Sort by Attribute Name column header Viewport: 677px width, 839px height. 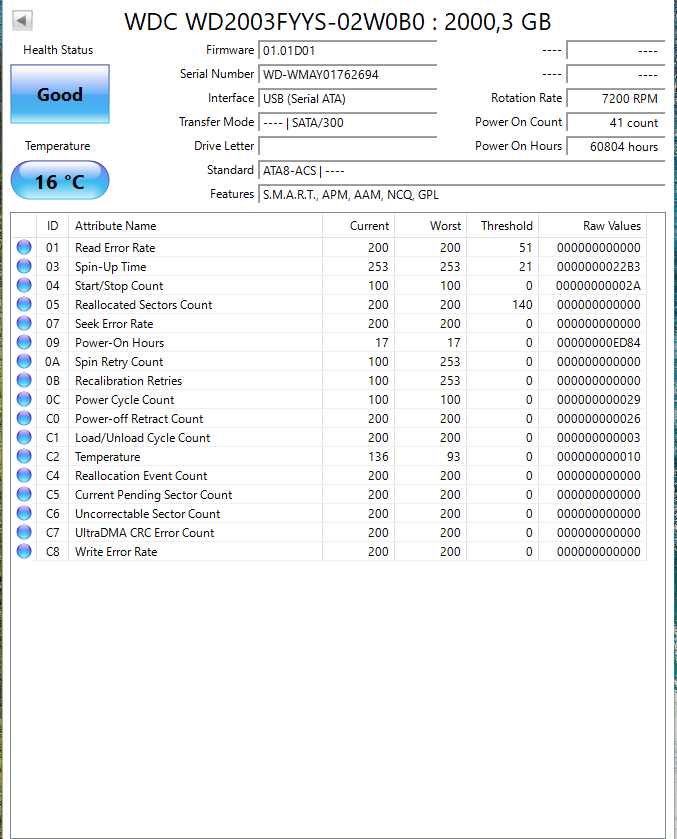coord(195,226)
